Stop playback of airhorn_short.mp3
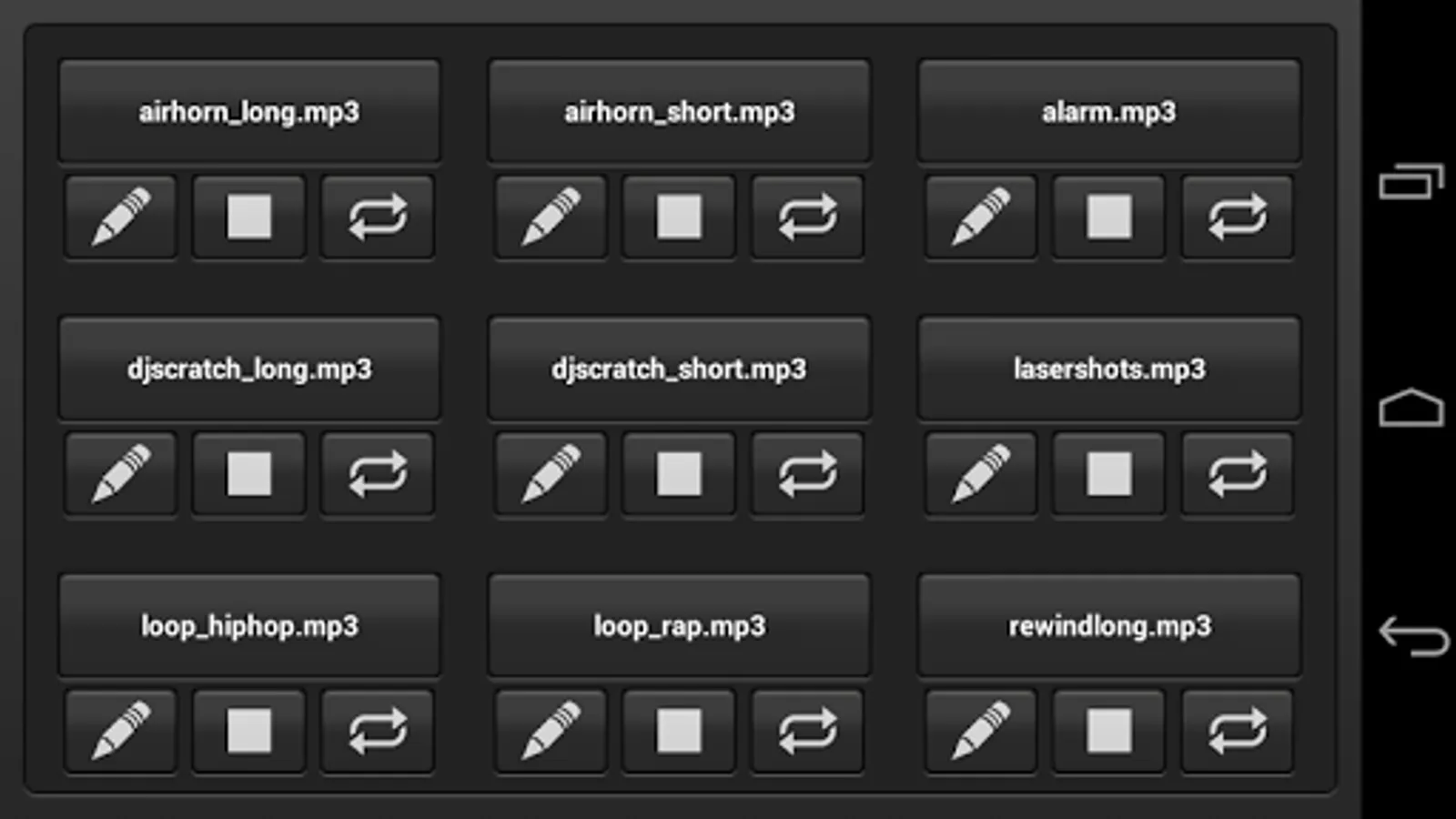Screen dimensions: 1456x819 [x=679, y=217]
